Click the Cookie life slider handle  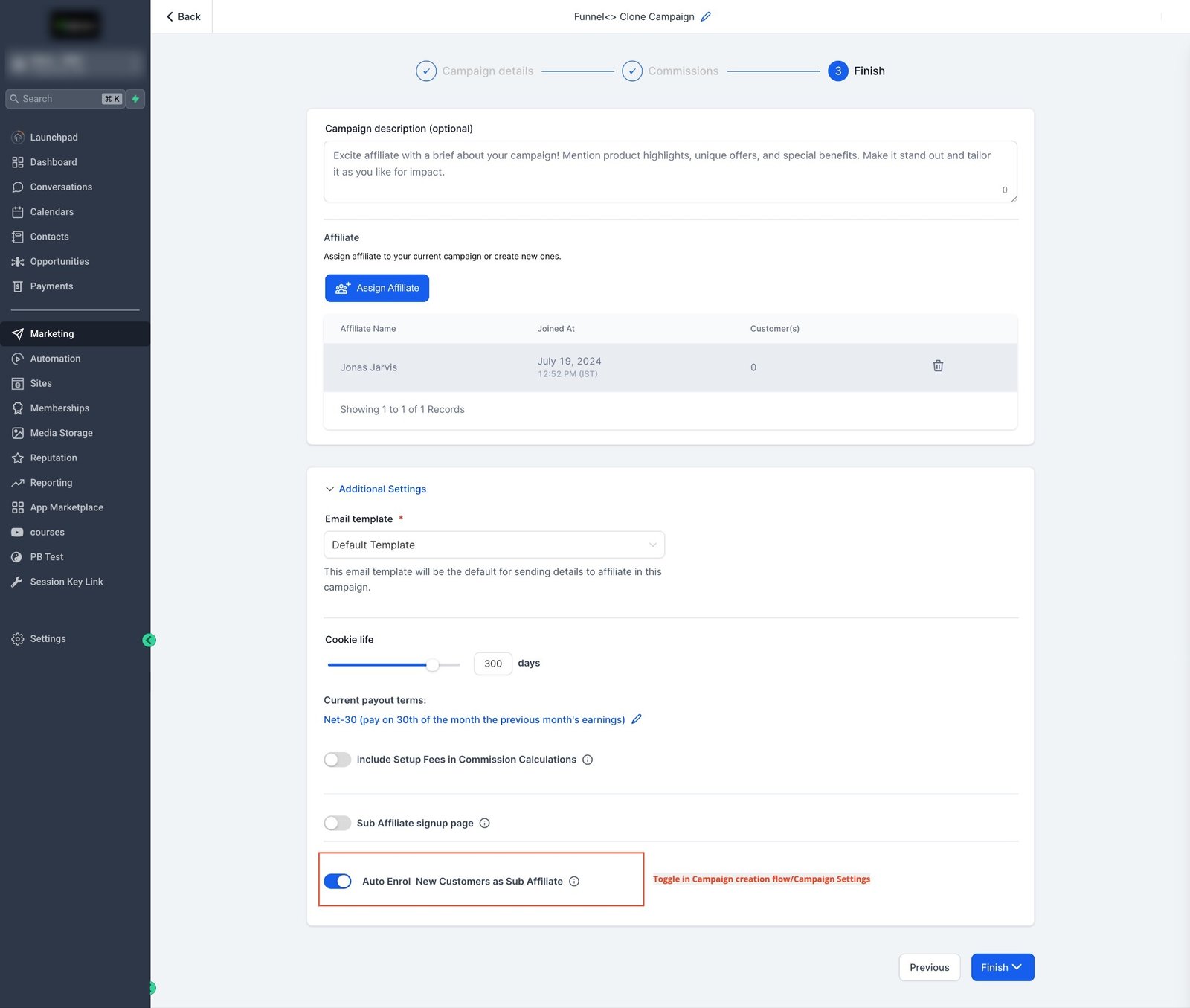click(432, 664)
